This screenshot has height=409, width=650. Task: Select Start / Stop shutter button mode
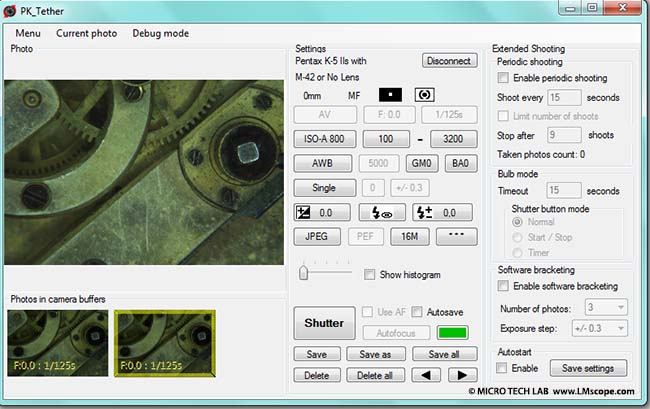coord(517,237)
